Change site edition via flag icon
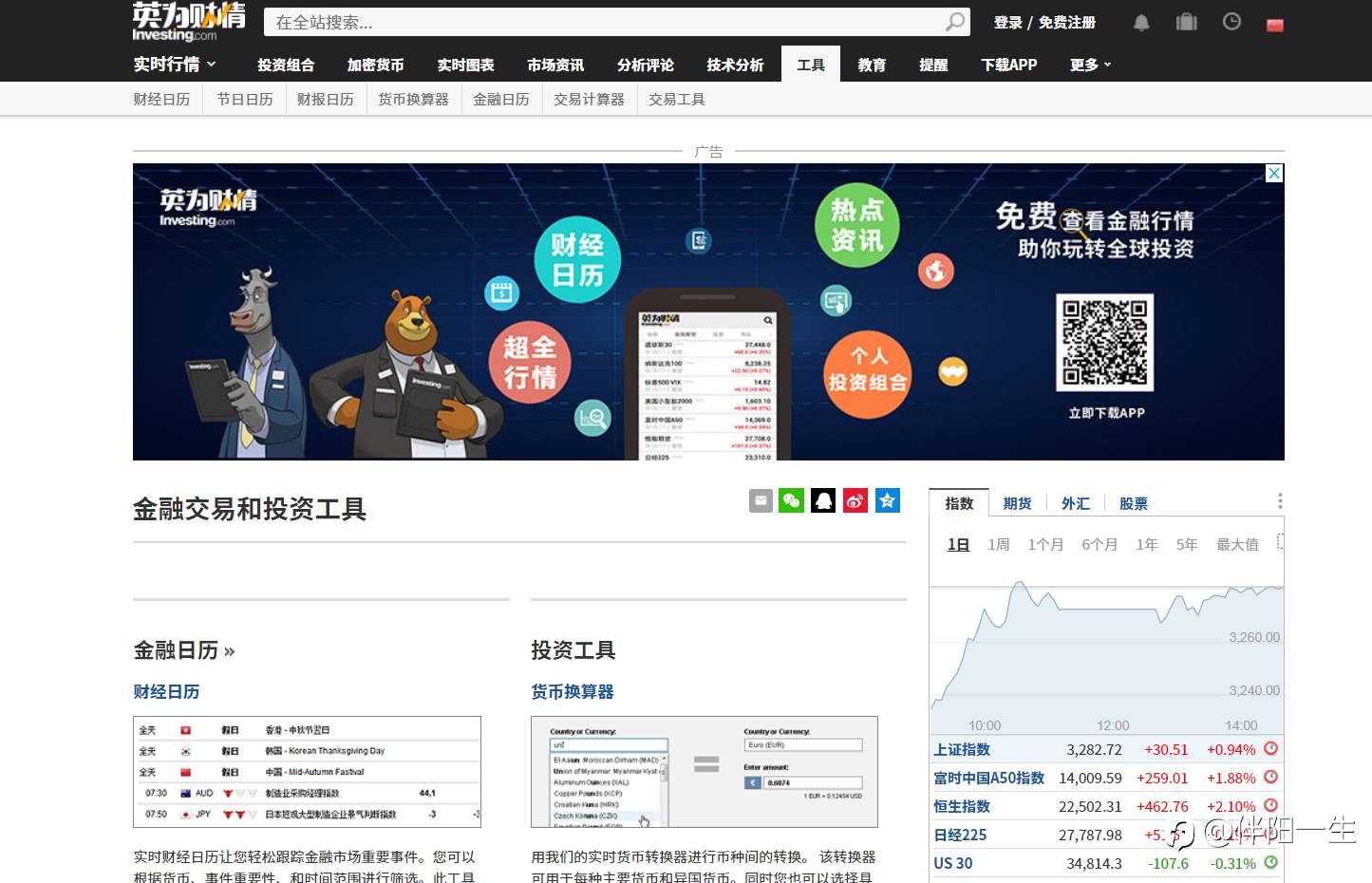1372x883 pixels. [x=1275, y=25]
